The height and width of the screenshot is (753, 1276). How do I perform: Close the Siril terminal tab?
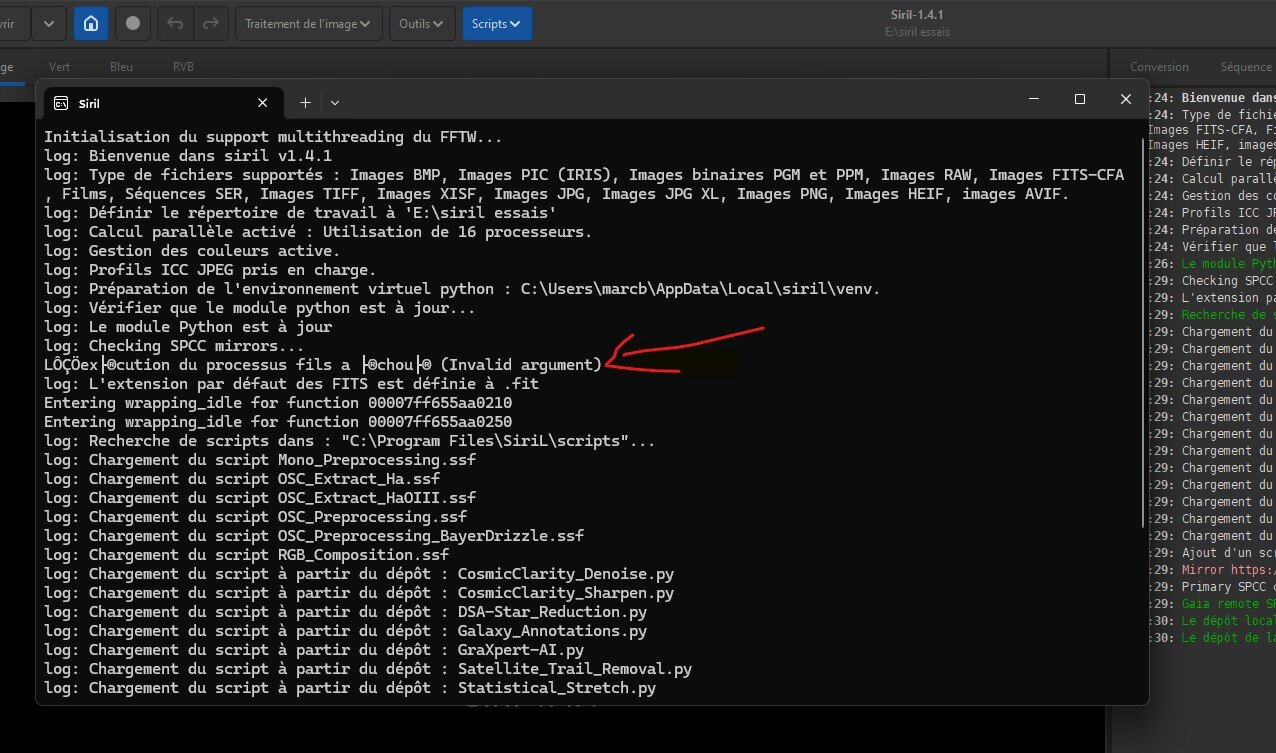point(263,102)
